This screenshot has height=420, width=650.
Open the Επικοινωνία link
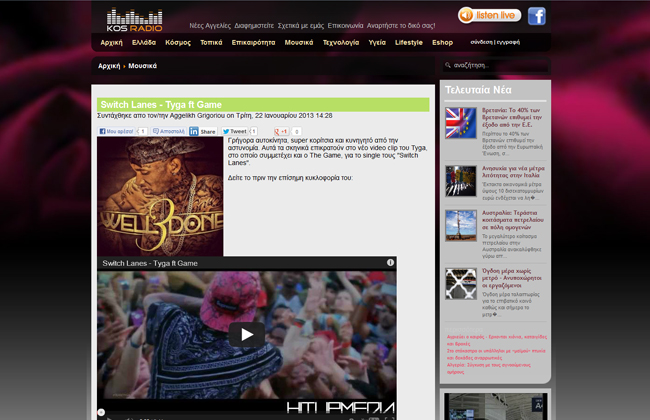click(x=345, y=26)
